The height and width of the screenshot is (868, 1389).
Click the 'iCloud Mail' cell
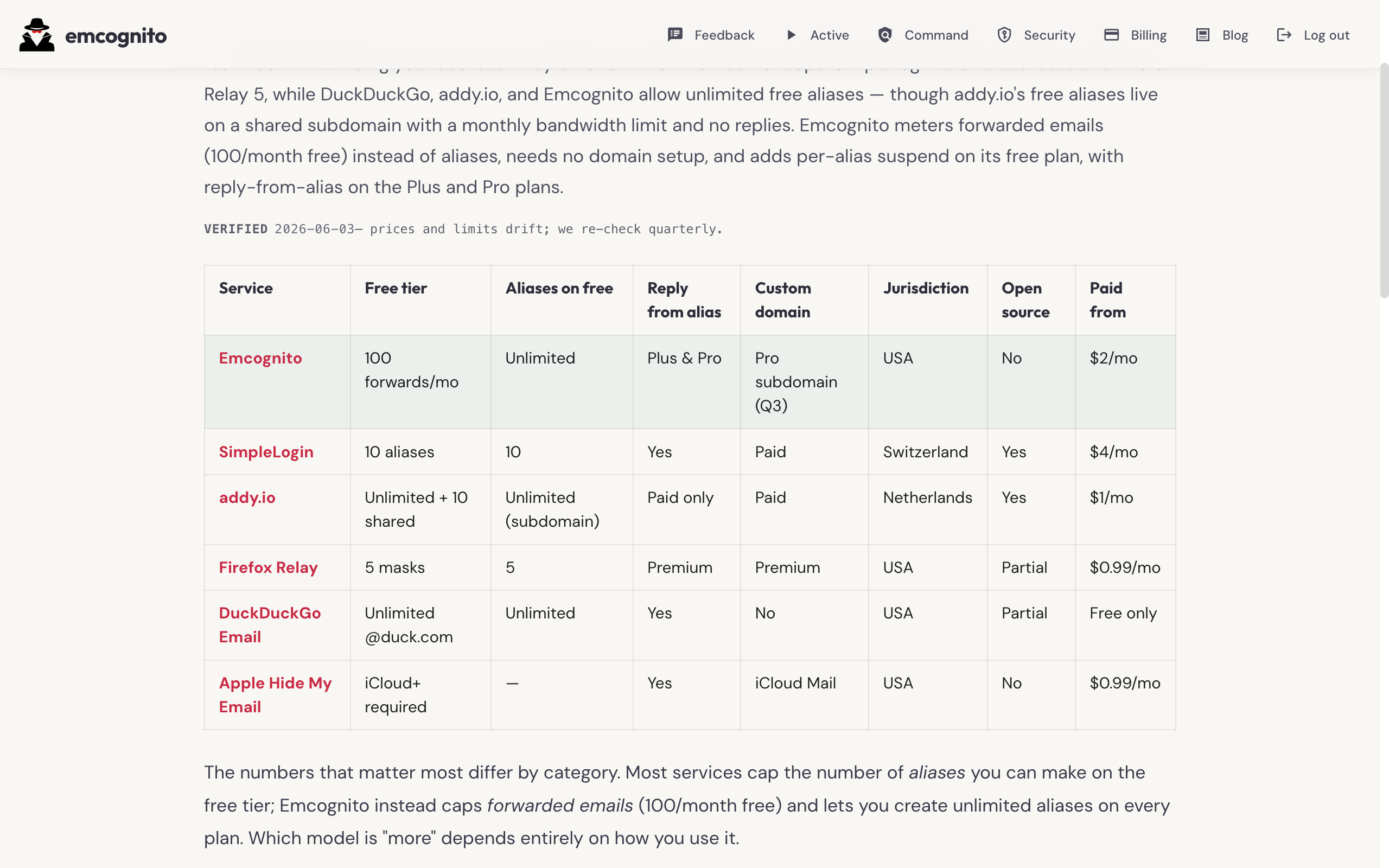(x=804, y=695)
